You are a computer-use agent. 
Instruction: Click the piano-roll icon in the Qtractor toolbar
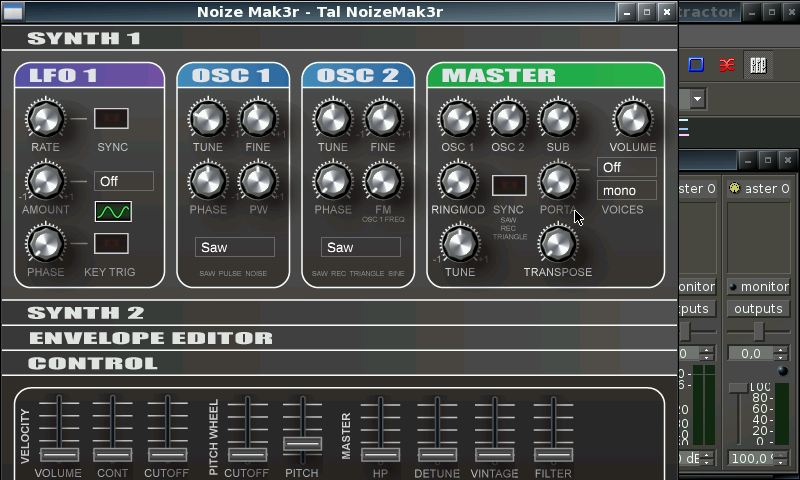coord(758,65)
